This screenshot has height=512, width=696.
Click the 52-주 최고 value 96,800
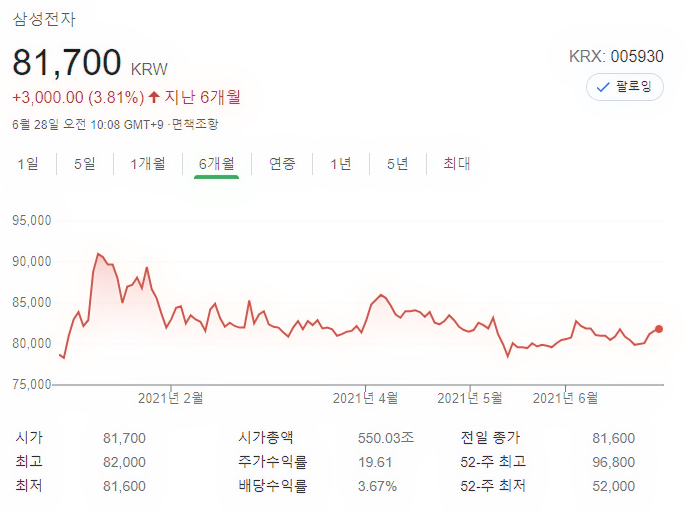click(614, 462)
